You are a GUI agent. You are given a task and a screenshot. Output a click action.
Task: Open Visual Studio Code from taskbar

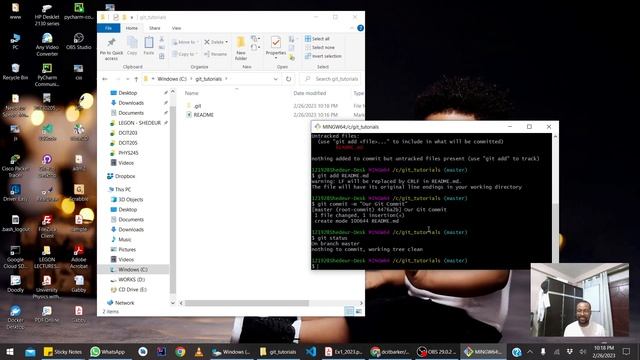[x=311, y=351]
